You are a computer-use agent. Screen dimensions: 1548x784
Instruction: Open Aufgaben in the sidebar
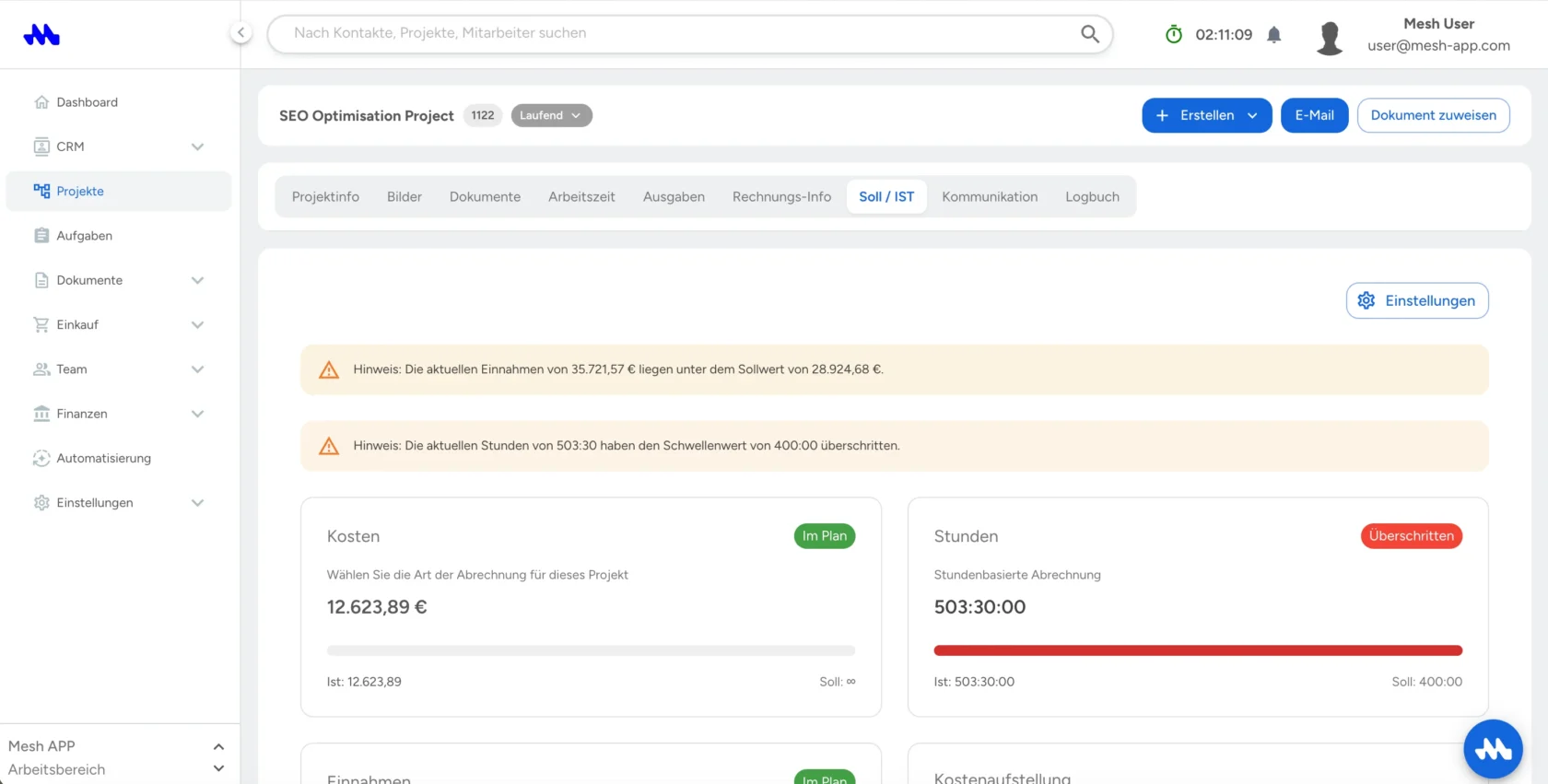[x=119, y=236]
